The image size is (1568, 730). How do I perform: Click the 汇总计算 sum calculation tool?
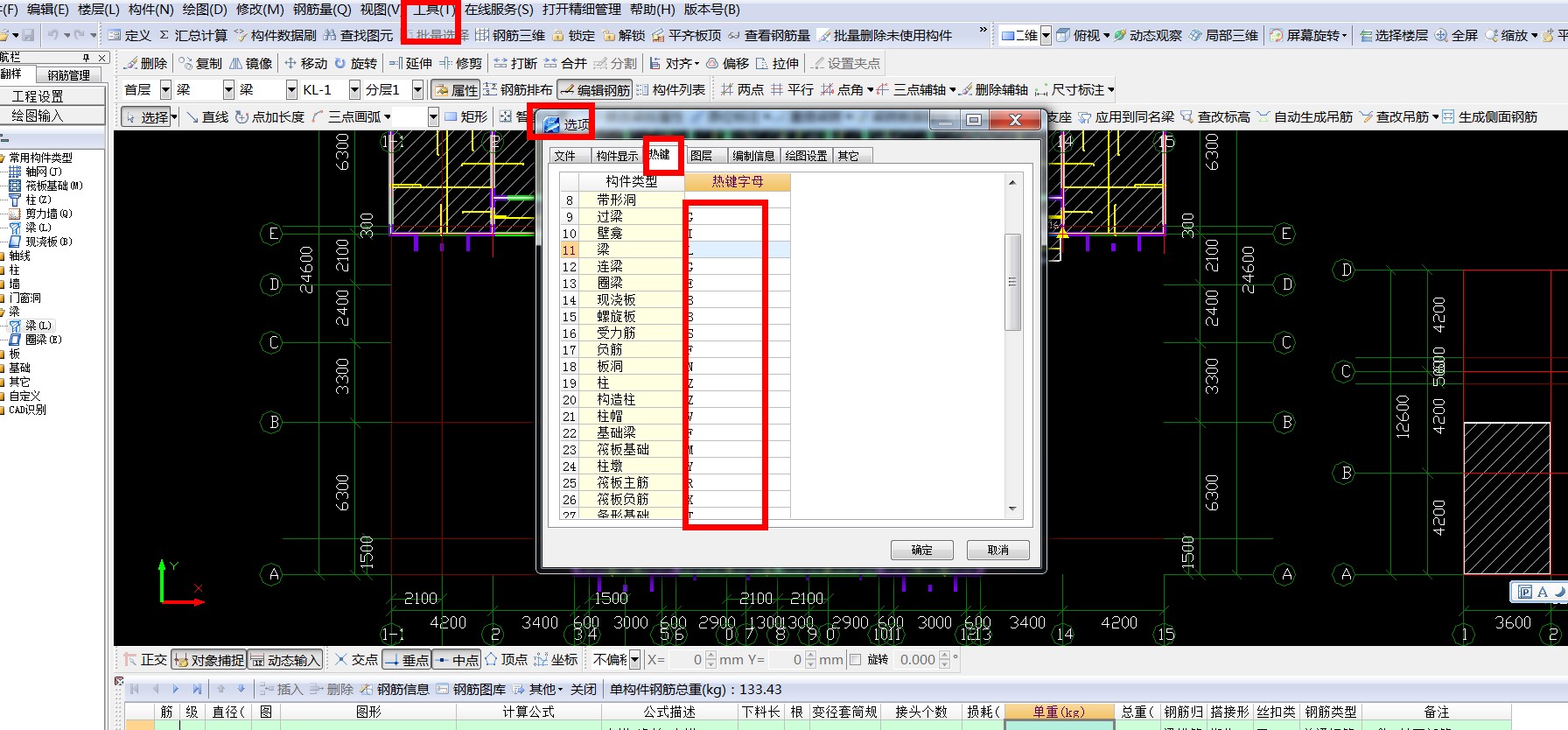tap(192, 36)
